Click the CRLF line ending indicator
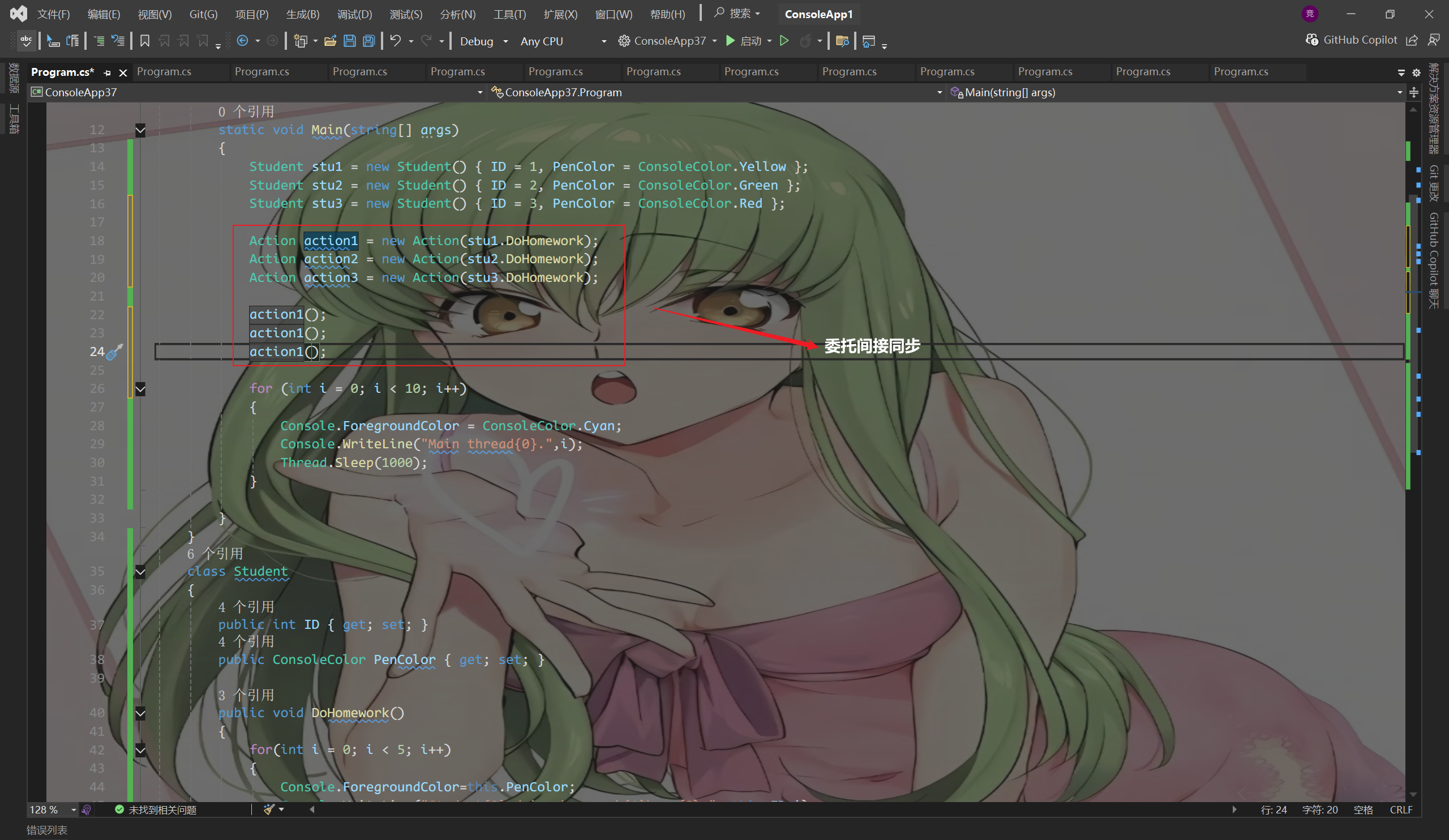 tap(1401, 809)
